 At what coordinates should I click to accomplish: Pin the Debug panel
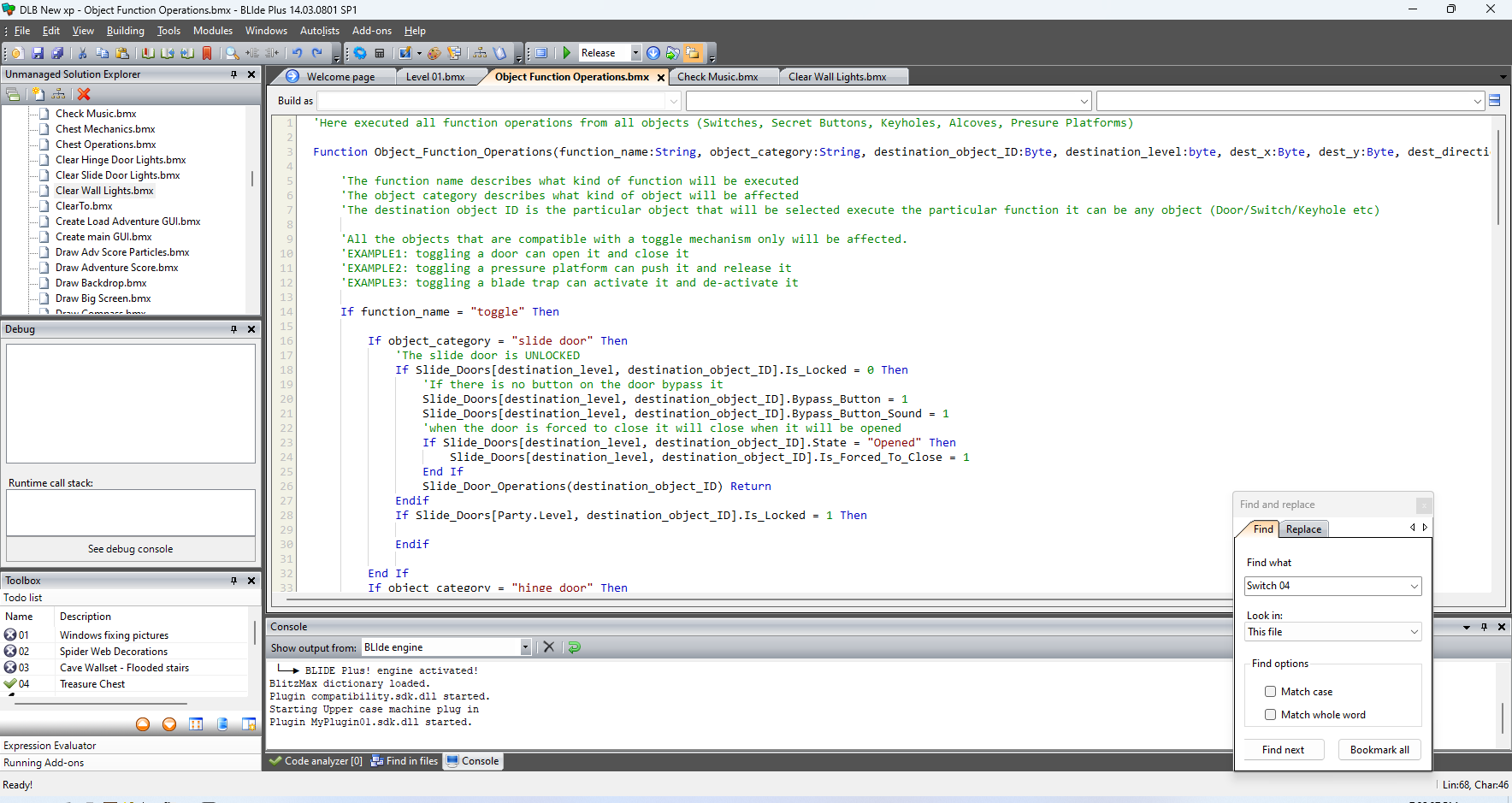(x=233, y=329)
